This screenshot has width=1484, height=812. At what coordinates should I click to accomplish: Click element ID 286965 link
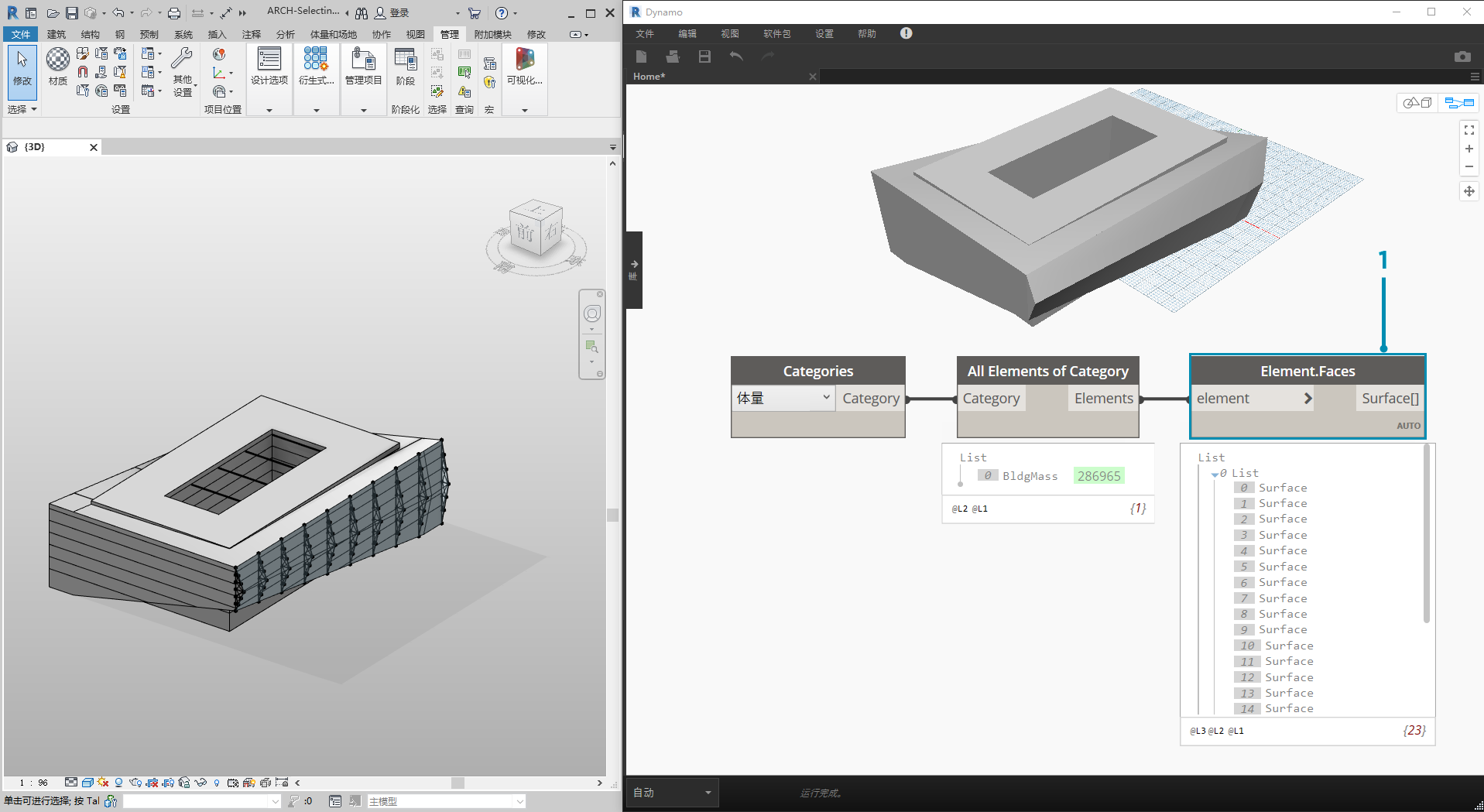tap(1098, 476)
